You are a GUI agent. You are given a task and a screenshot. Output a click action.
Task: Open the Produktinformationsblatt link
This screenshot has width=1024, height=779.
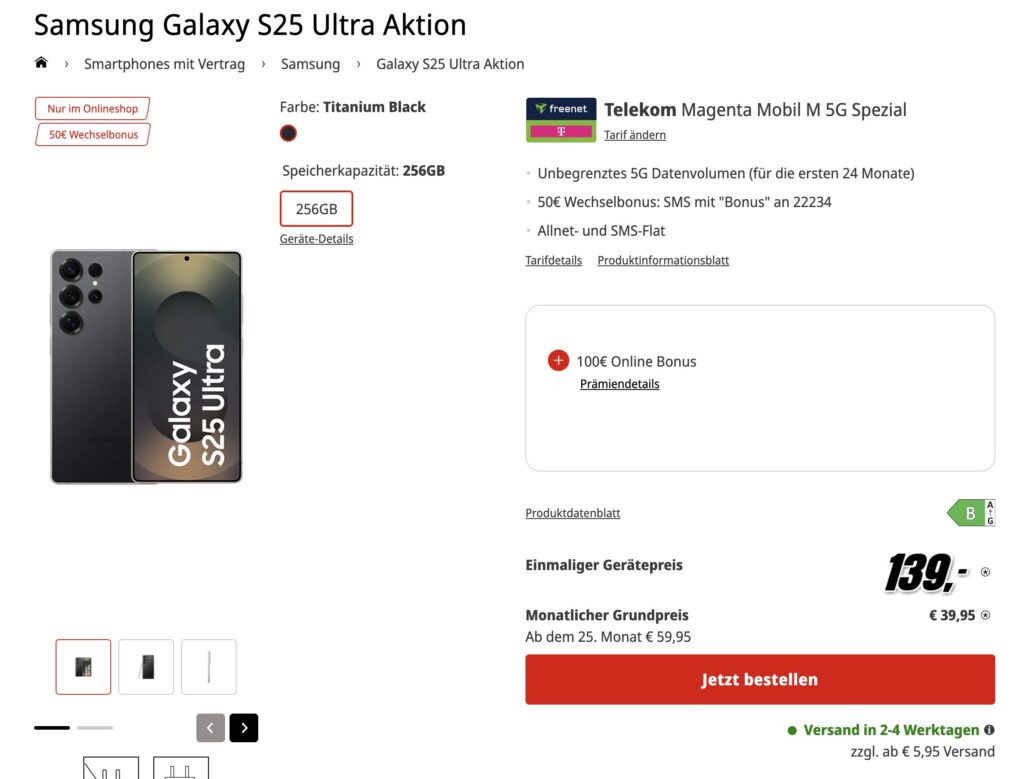(663, 260)
